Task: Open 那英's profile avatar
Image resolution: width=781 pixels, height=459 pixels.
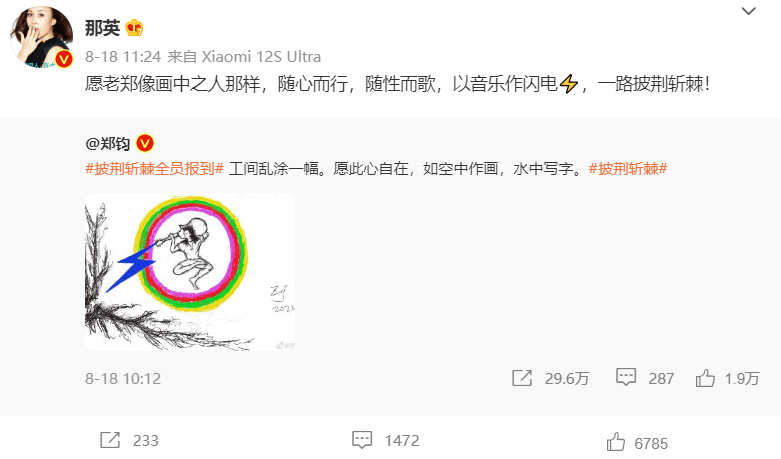Action: pos(42,37)
